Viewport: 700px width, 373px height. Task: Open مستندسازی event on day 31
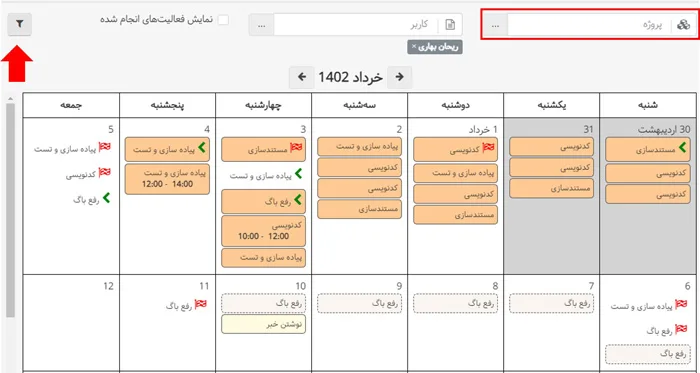551,188
